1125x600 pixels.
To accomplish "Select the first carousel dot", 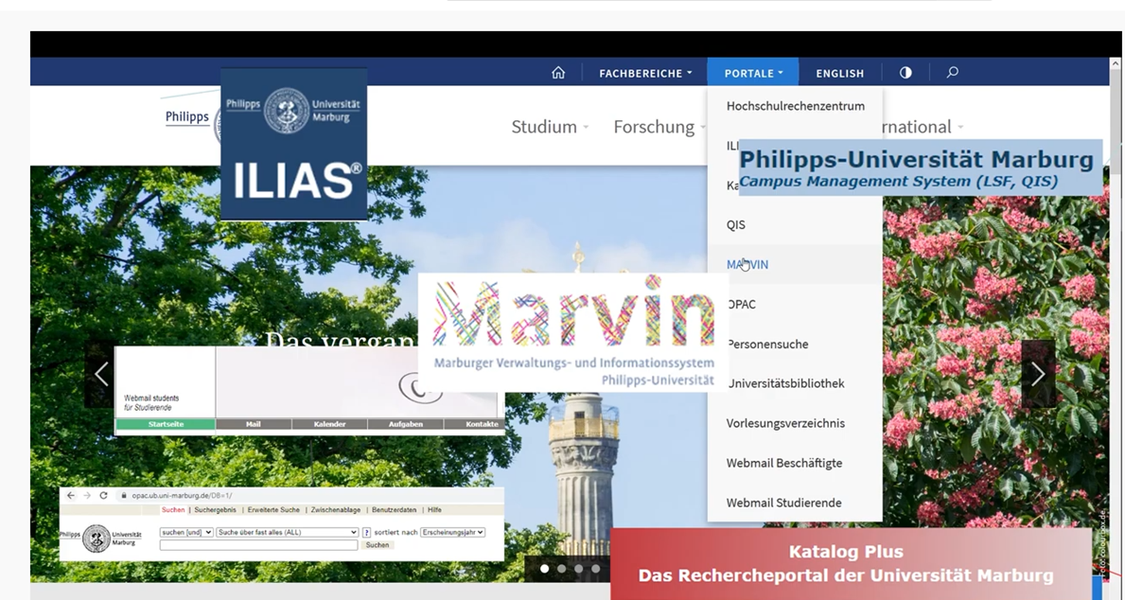I will (x=545, y=568).
